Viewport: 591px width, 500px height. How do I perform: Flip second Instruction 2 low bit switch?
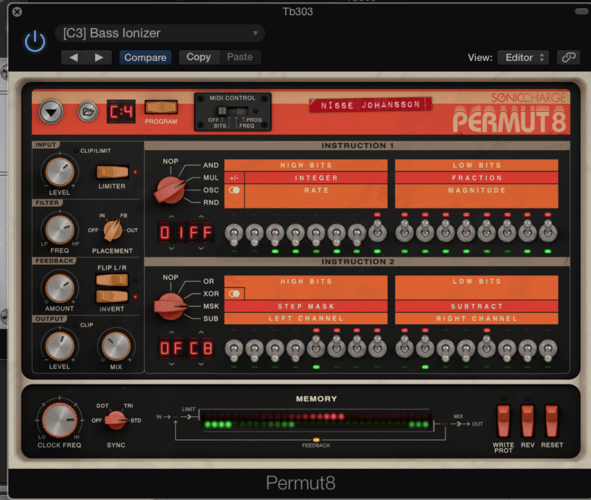tap(425, 347)
